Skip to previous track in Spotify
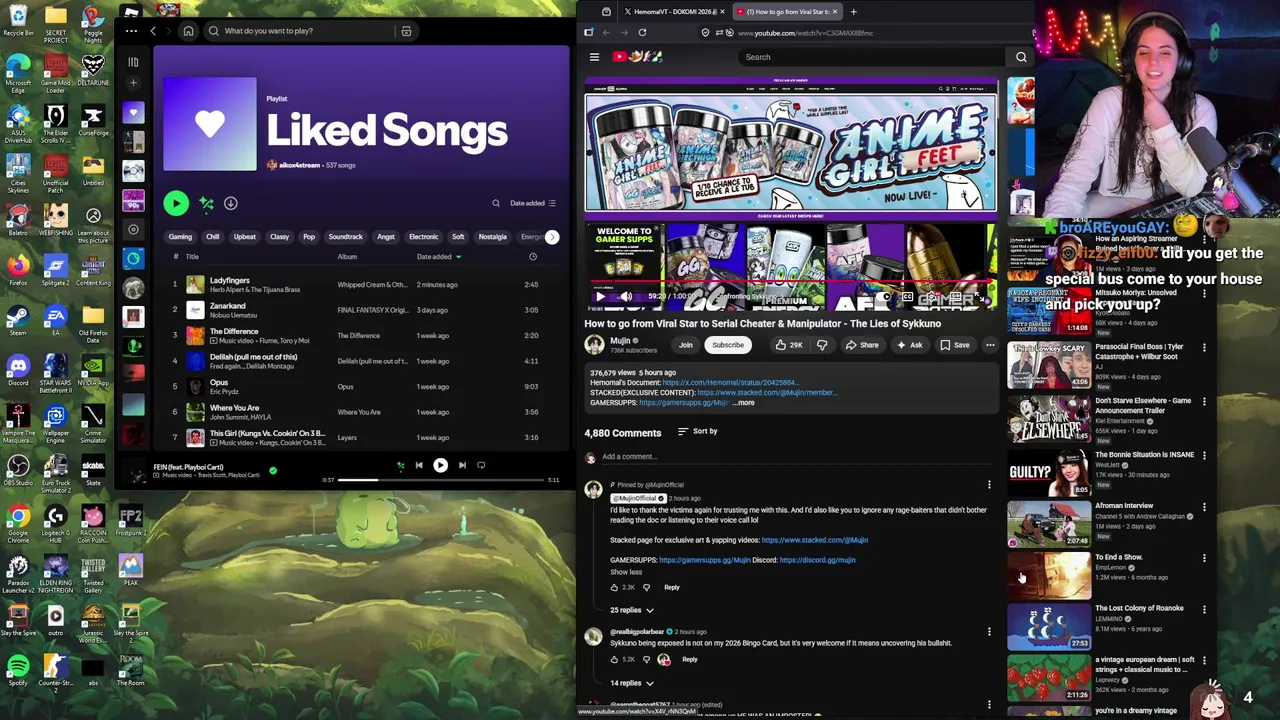Viewport: 1280px width, 720px height. (419, 465)
